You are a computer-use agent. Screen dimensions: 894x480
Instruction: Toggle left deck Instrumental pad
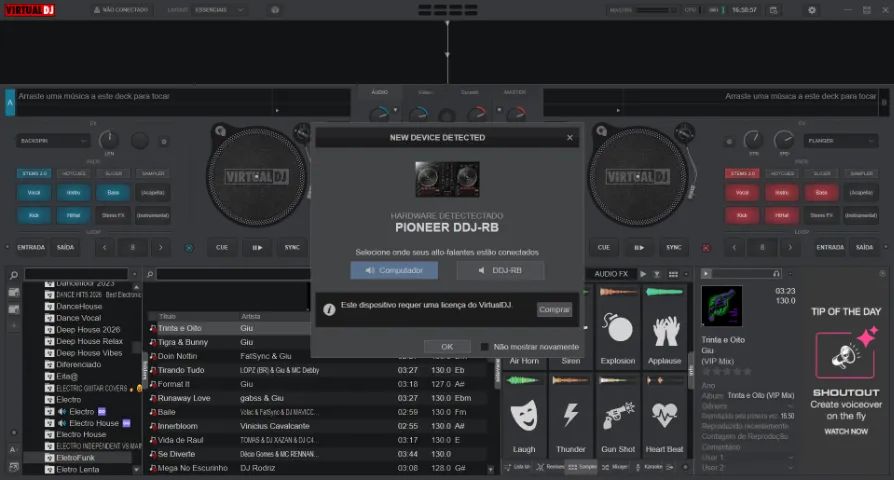pyautogui.click(x=153, y=215)
